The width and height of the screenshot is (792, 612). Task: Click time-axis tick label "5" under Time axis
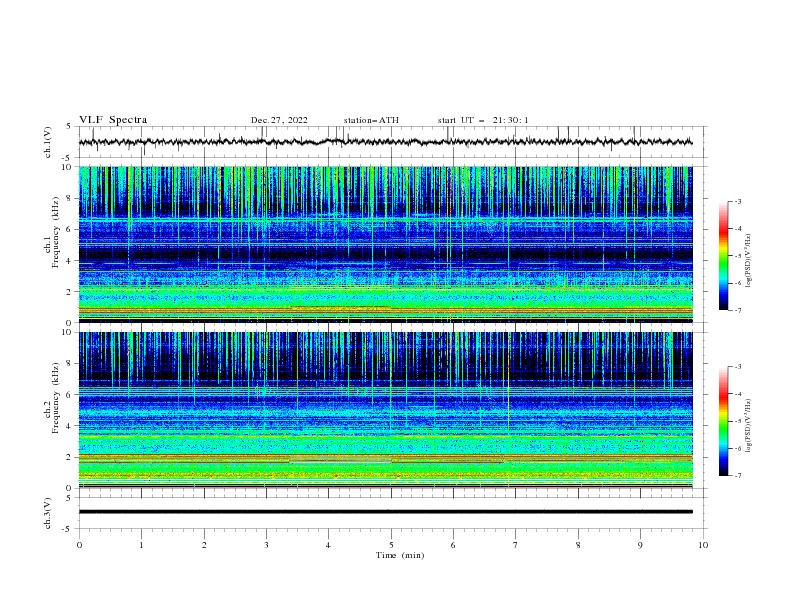[x=391, y=545]
